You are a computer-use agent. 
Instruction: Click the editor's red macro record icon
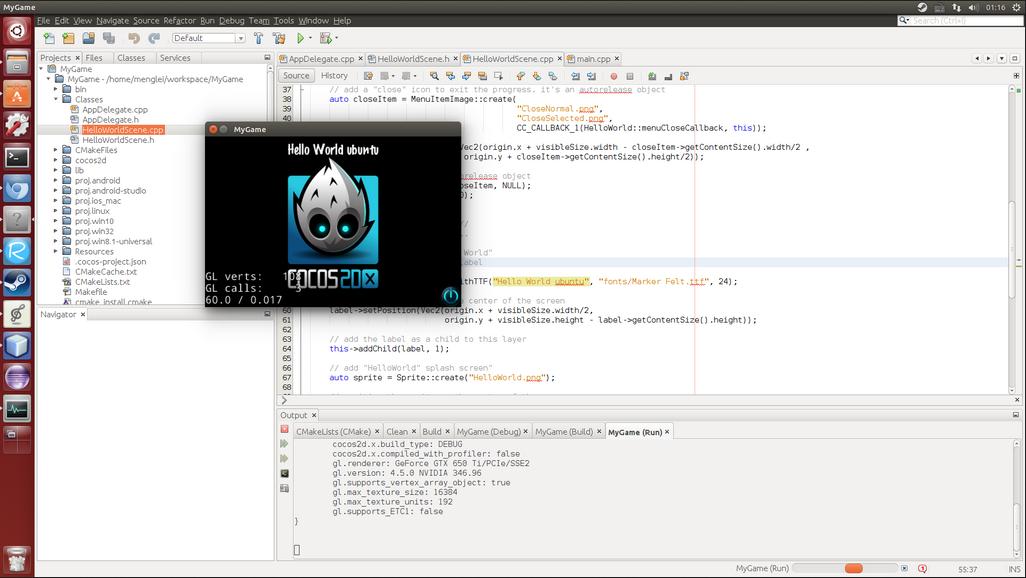pos(614,76)
